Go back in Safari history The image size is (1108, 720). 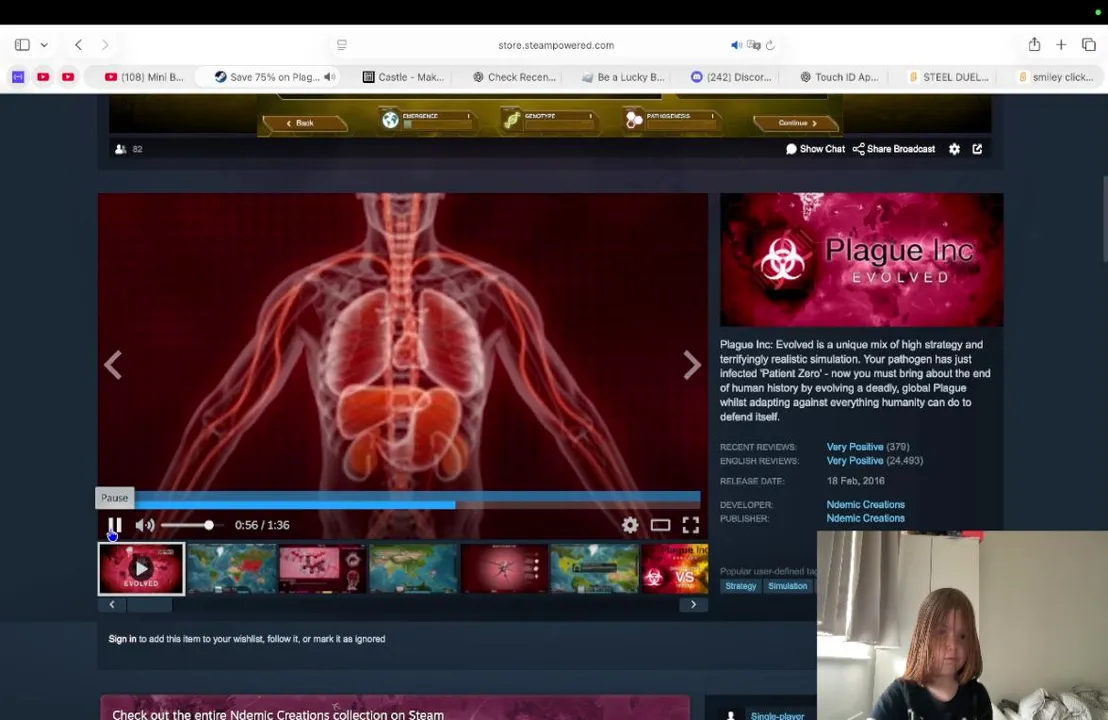(78, 45)
